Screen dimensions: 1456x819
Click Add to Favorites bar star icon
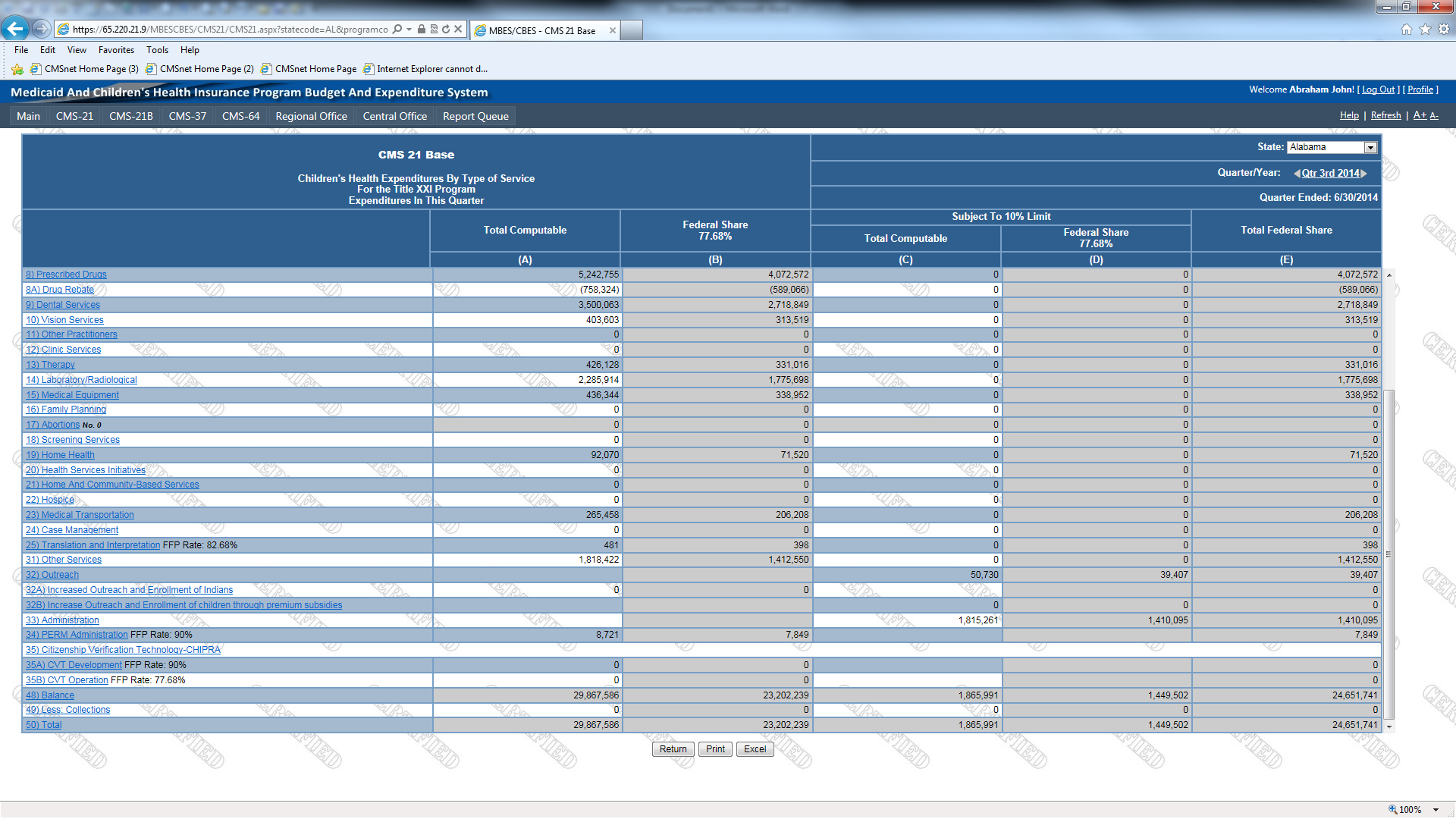(17, 69)
